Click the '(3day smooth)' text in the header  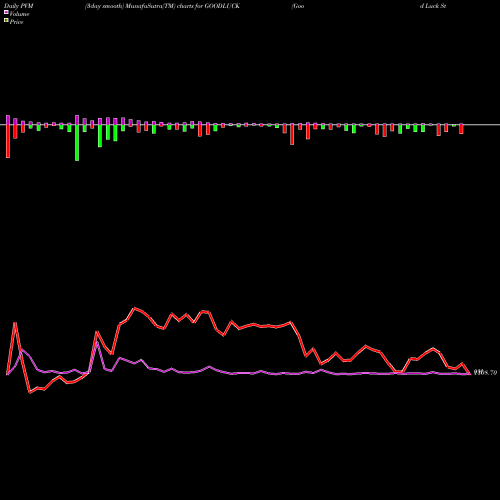coord(105,6)
